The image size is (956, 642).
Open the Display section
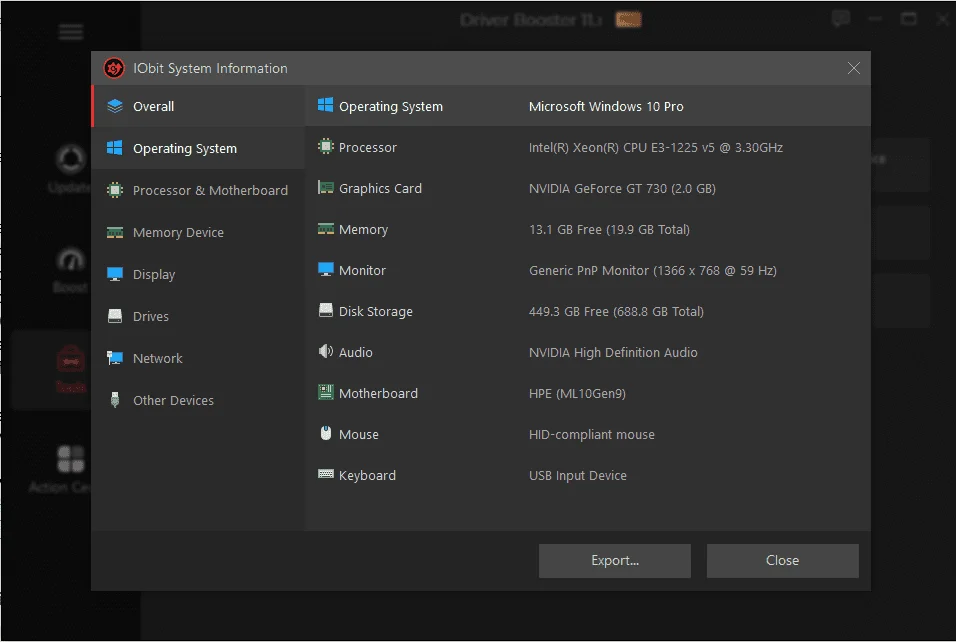pos(198,274)
